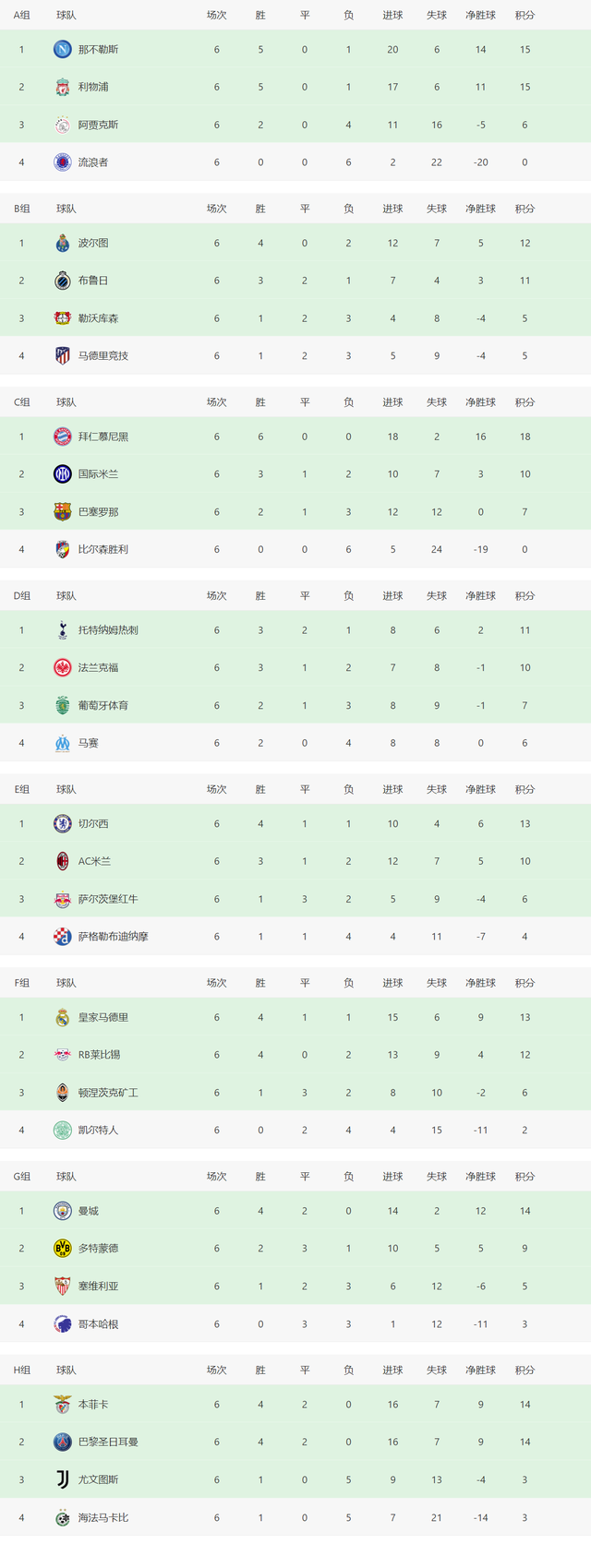Click the Barcelona crest in Group C
The width and height of the screenshot is (591, 1568).
[x=62, y=511]
